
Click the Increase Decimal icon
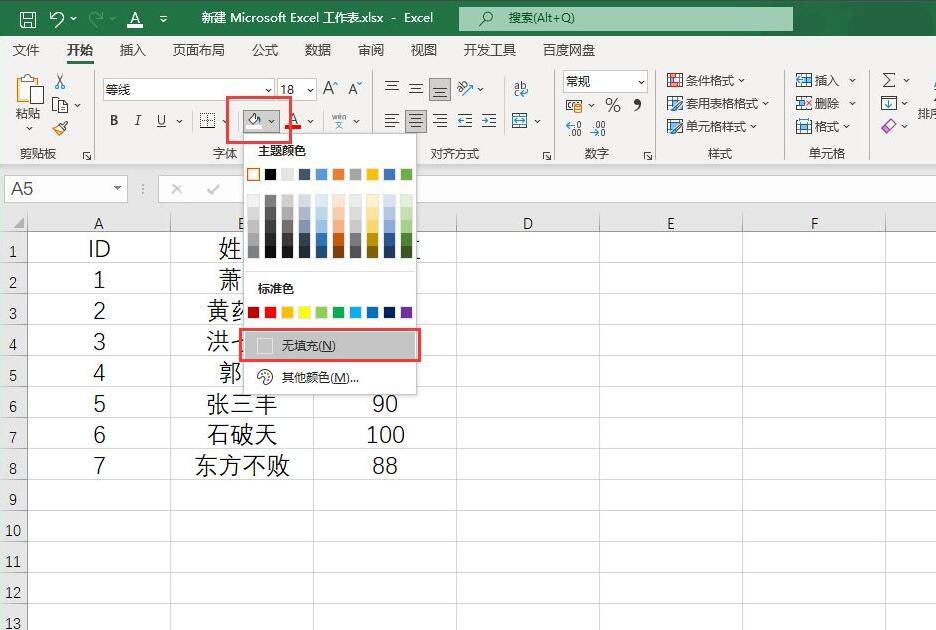pos(573,128)
